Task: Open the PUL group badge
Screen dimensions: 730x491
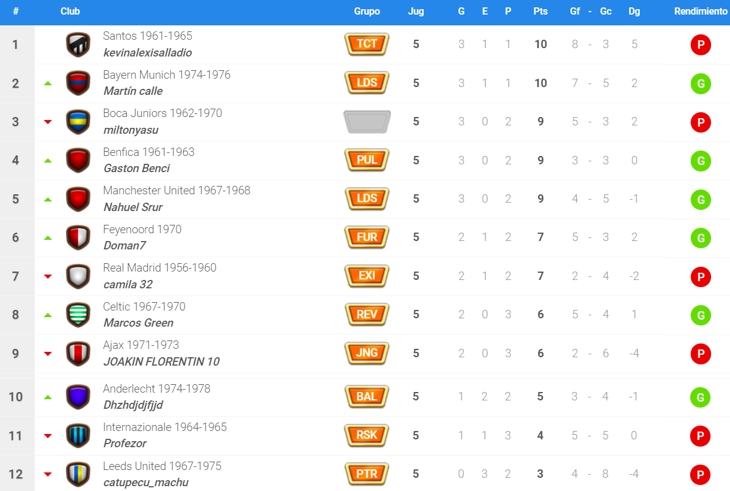Action: point(367,160)
